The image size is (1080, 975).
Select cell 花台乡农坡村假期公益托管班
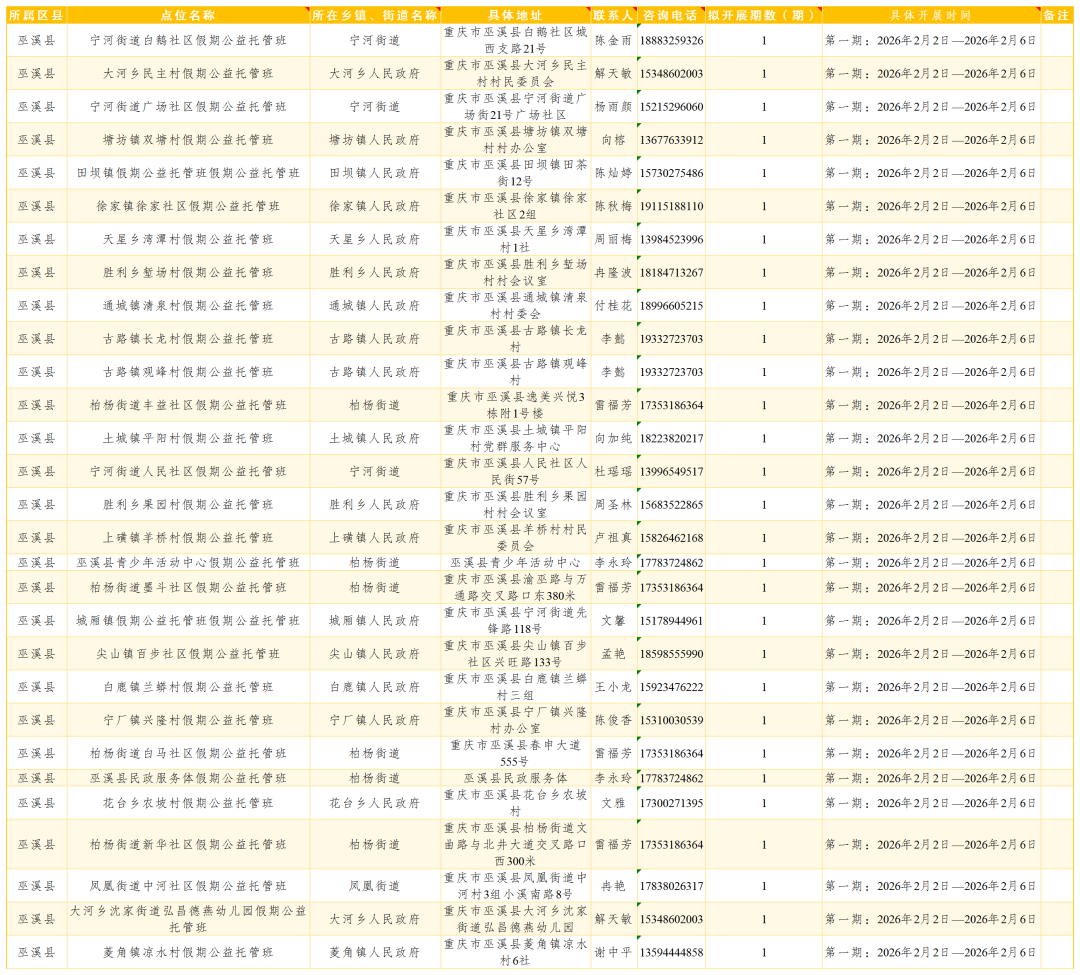pos(188,803)
